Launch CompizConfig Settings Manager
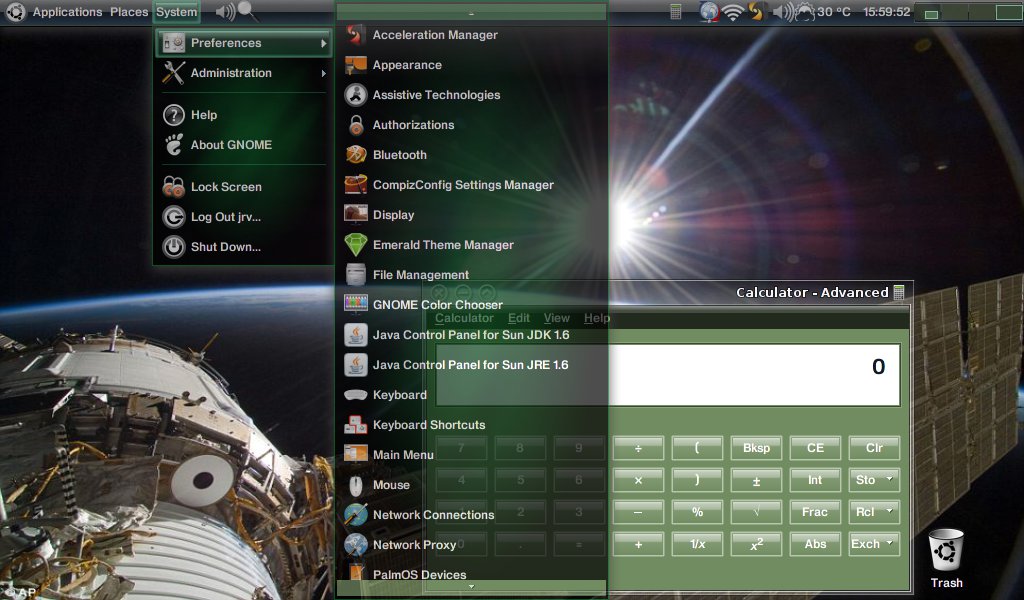Image resolution: width=1024 pixels, height=600 pixels. tap(472, 185)
